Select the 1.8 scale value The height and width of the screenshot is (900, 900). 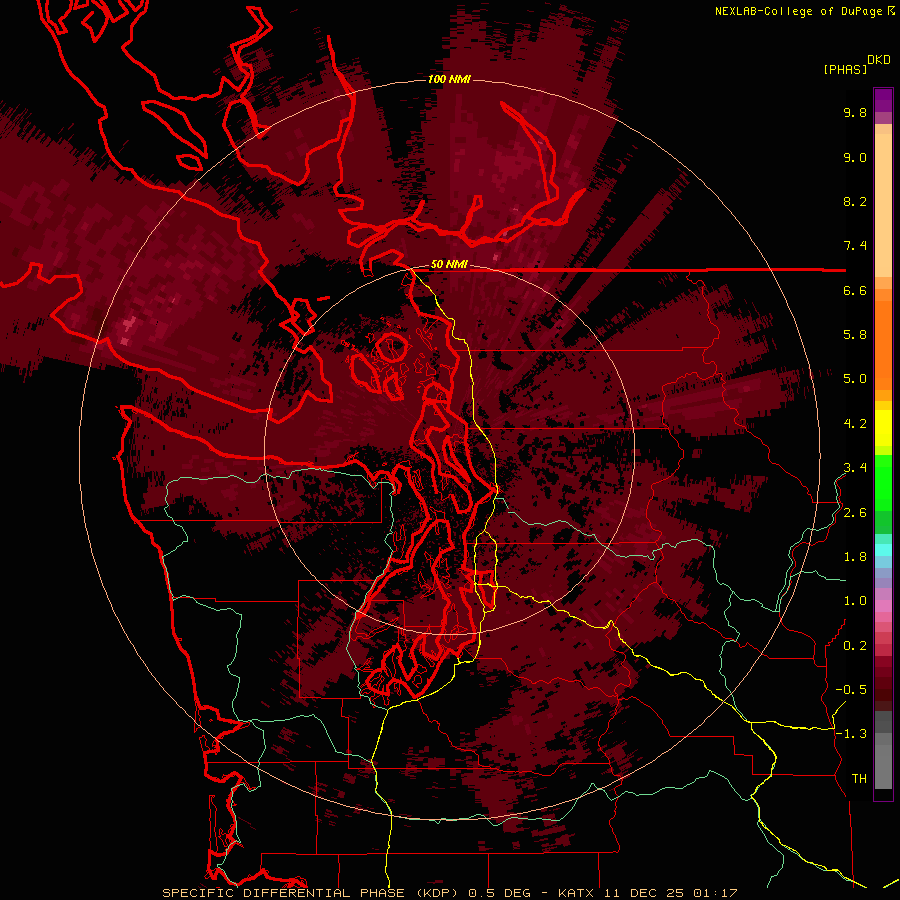(855, 557)
